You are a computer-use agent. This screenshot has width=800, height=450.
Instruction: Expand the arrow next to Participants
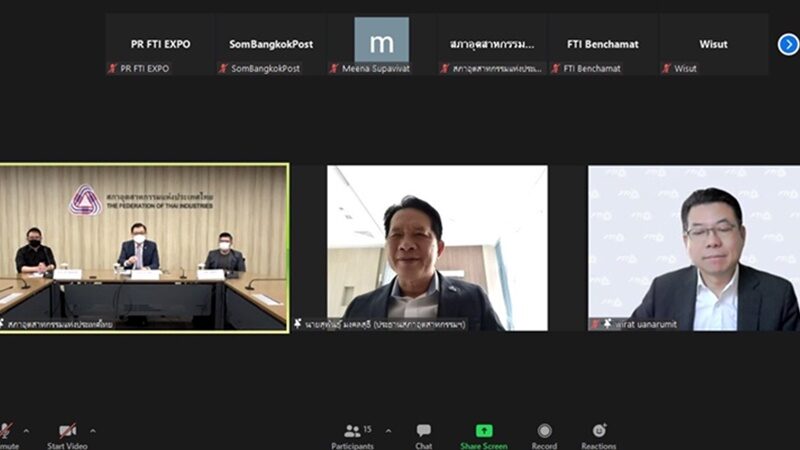pos(388,431)
